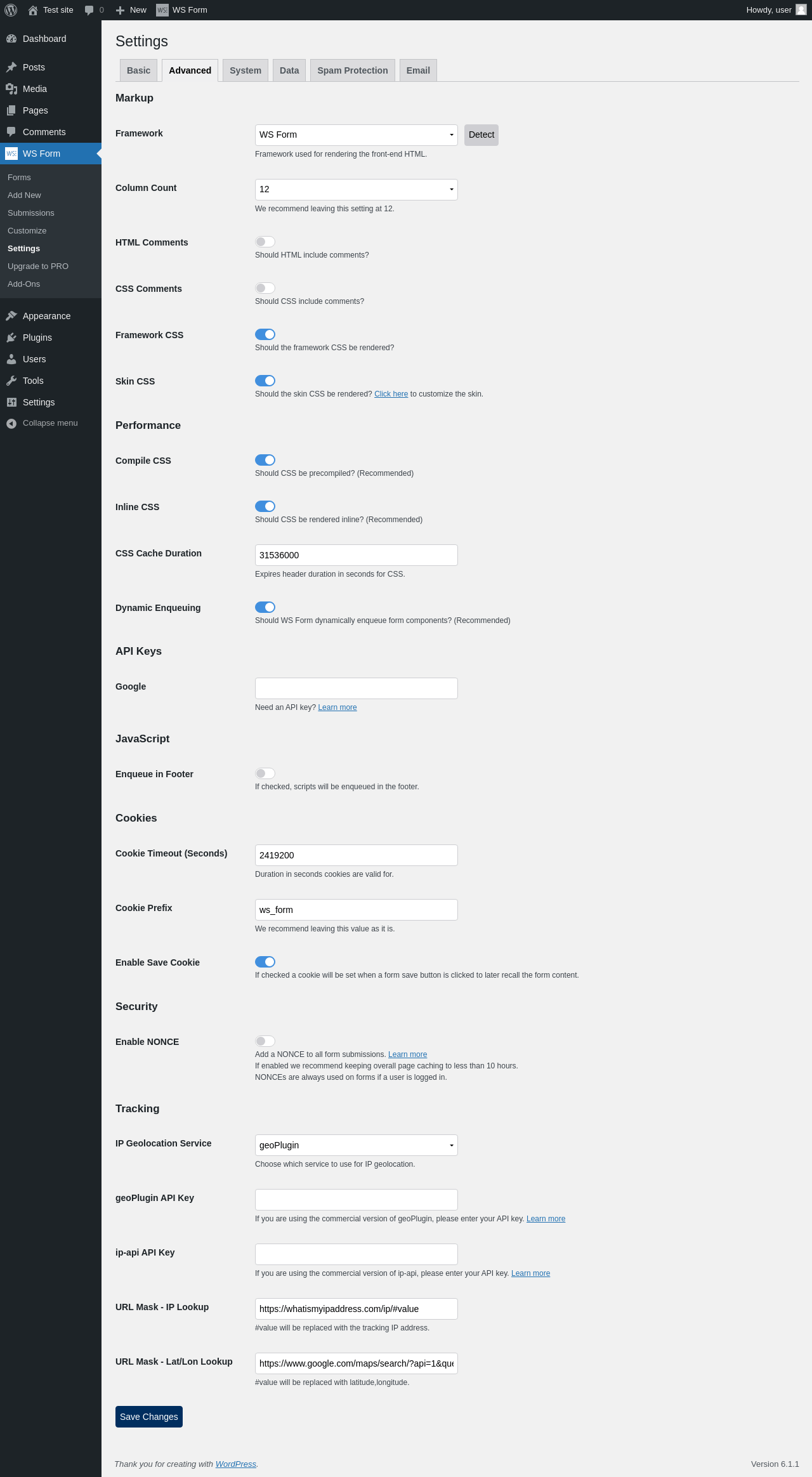Expand the Column Count dropdown
812x1477 pixels.
tap(356, 190)
